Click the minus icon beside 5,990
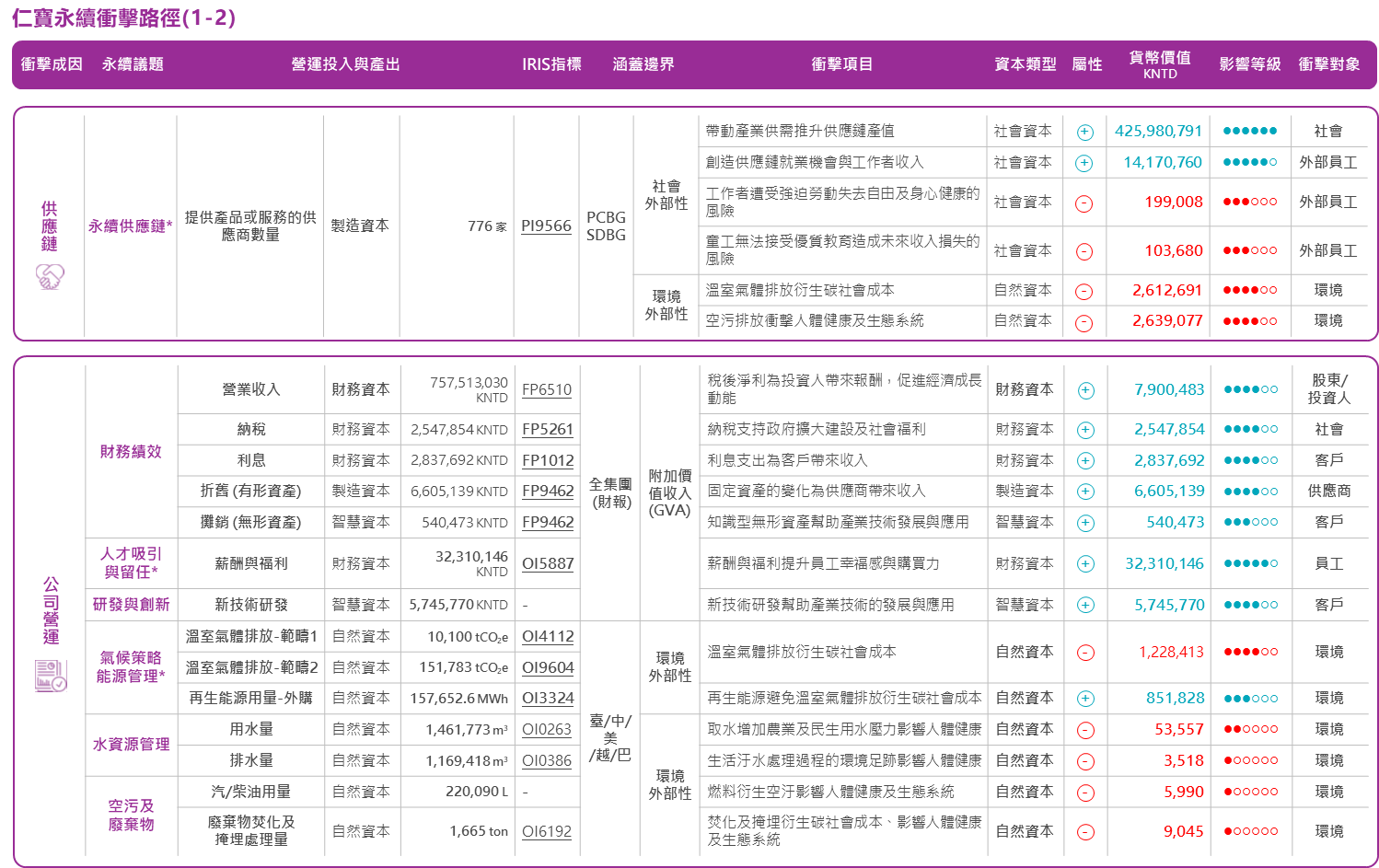Image resolution: width=1379 pixels, height=868 pixels. (1086, 793)
